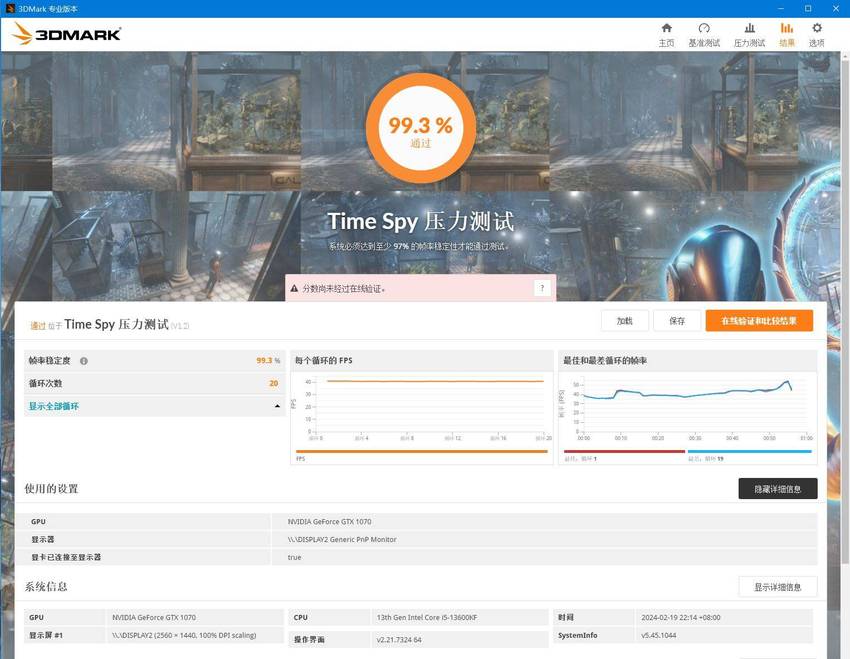Click the info icon next to 帧率稳定度
This screenshot has height=659, width=850.
(83, 361)
